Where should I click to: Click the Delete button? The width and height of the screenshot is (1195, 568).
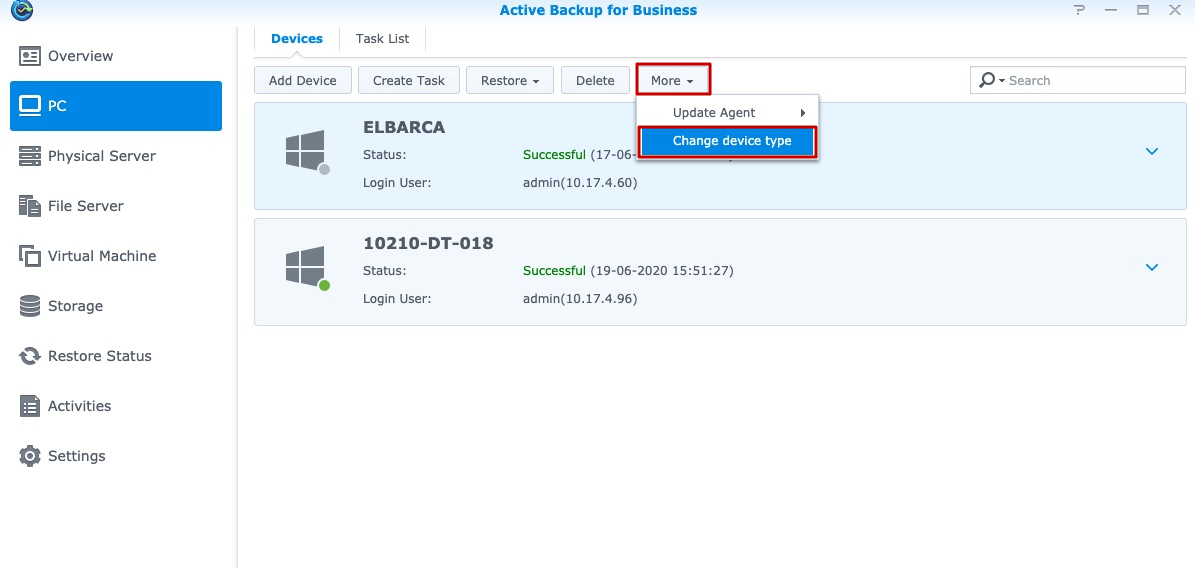595,80
